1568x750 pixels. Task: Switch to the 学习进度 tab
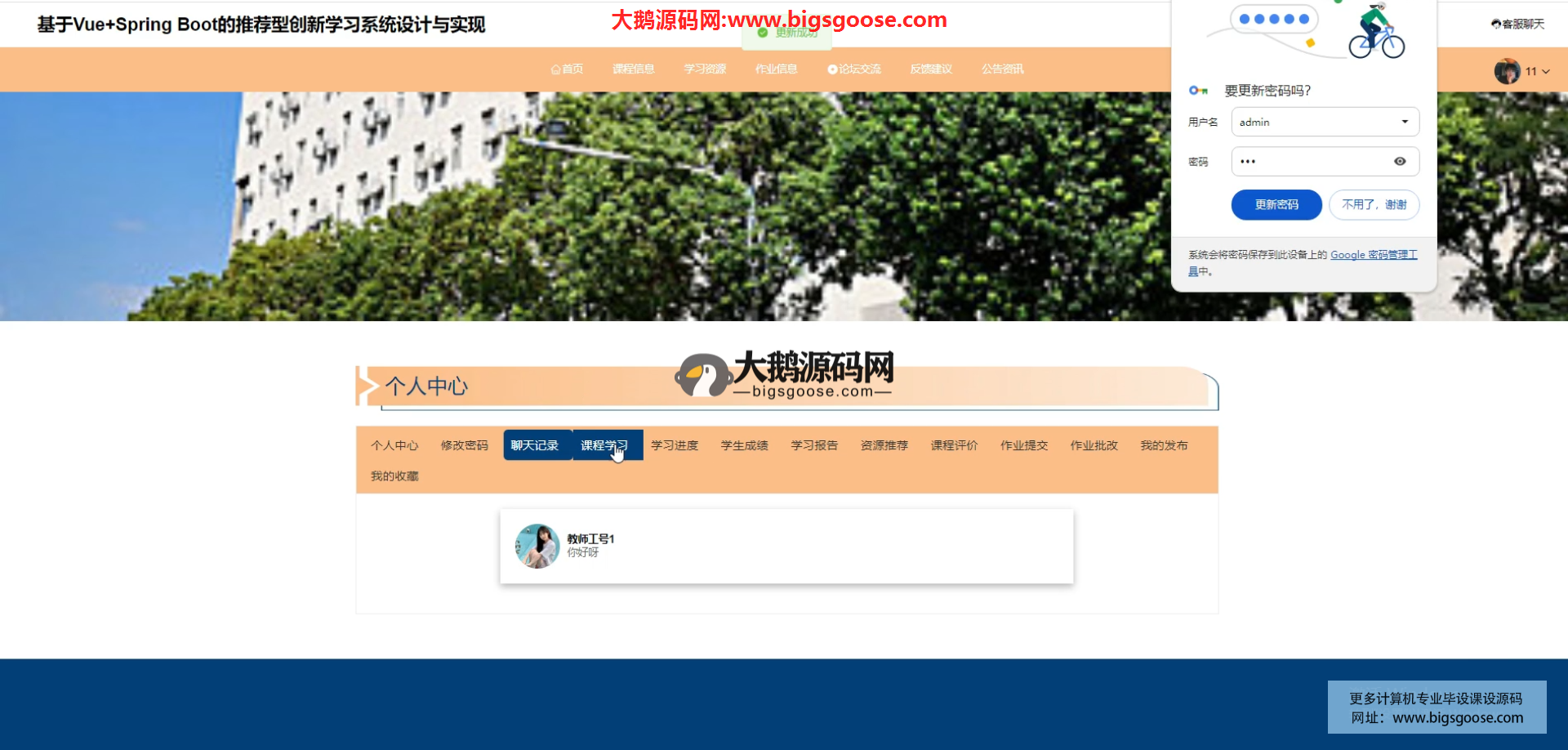point(675,445)
